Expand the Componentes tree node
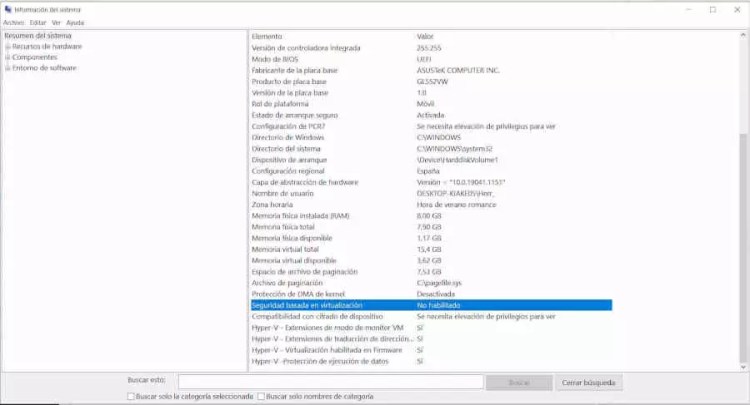The height and width of the screenshot is (405, 750). tap(8, 57)
